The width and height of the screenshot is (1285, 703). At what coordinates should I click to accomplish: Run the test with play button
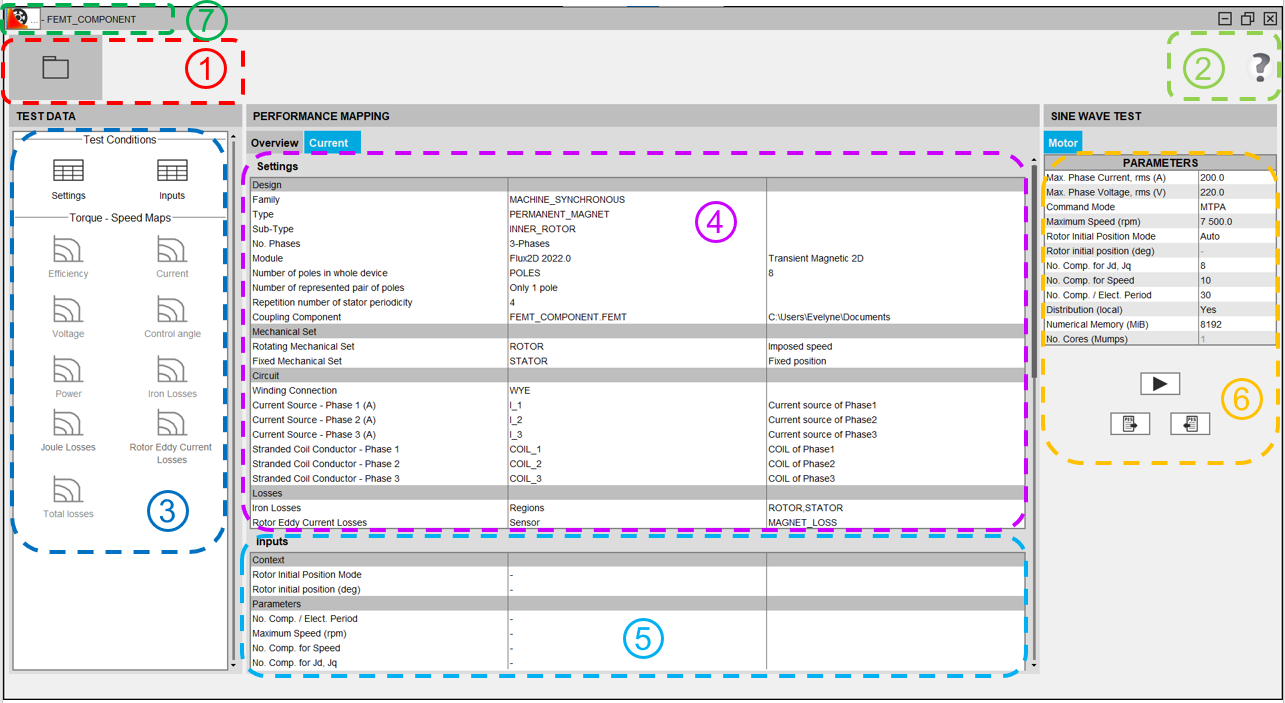(x=1160, y=384)
